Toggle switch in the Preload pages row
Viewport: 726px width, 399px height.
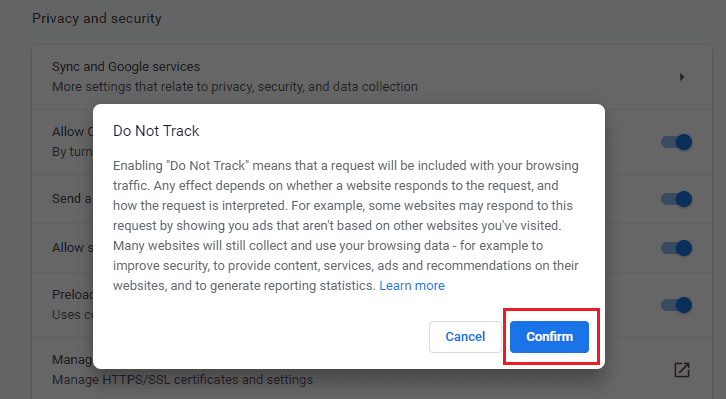pyautogui.click(x=676, y=305)
